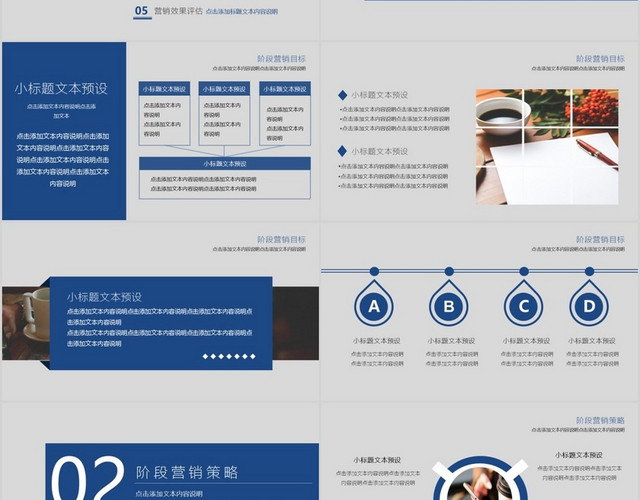
Task: Click the first 小标题文本预设 box header in diagram
Action: click(164, 89)
